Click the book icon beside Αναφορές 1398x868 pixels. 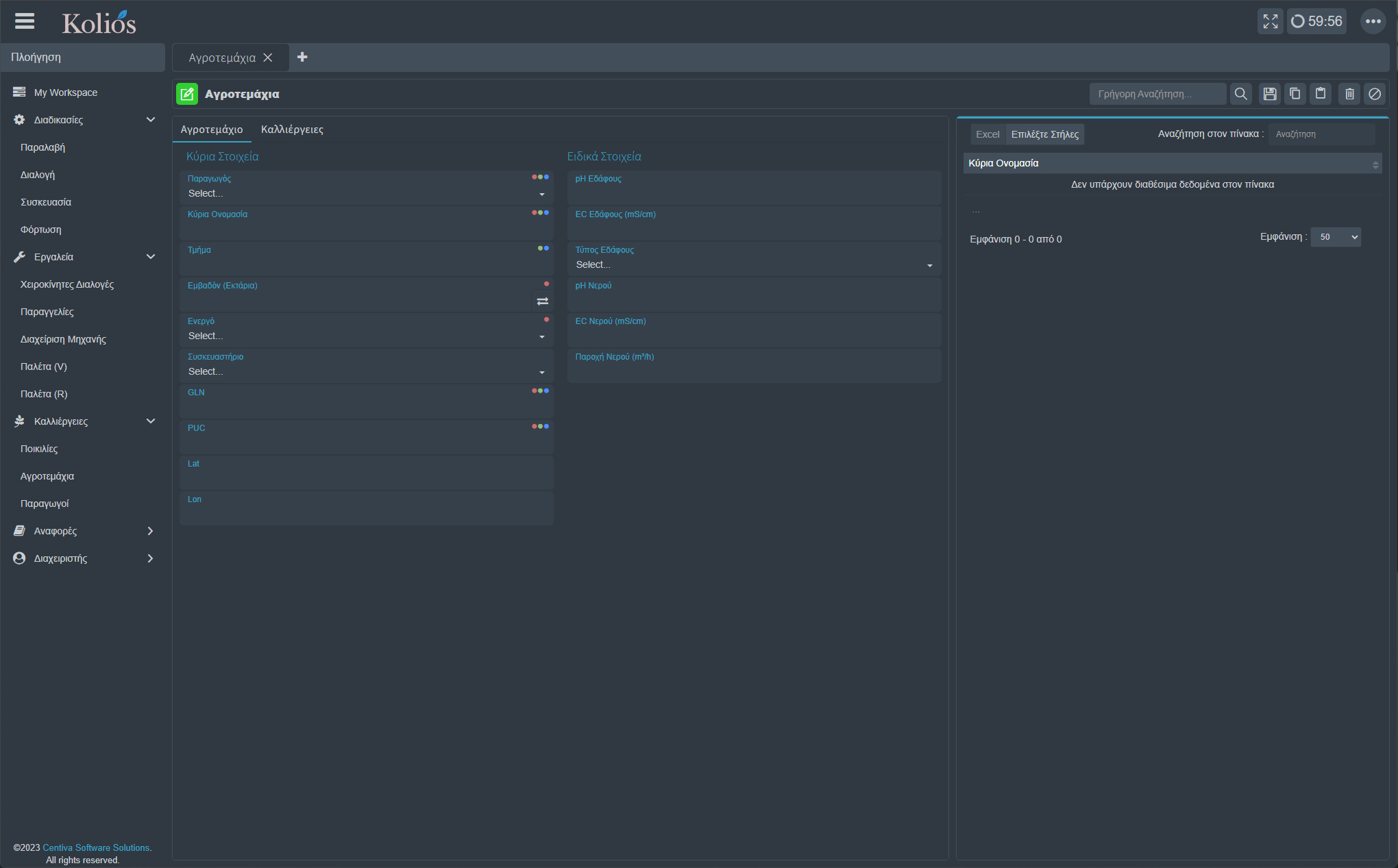[19, 530]
